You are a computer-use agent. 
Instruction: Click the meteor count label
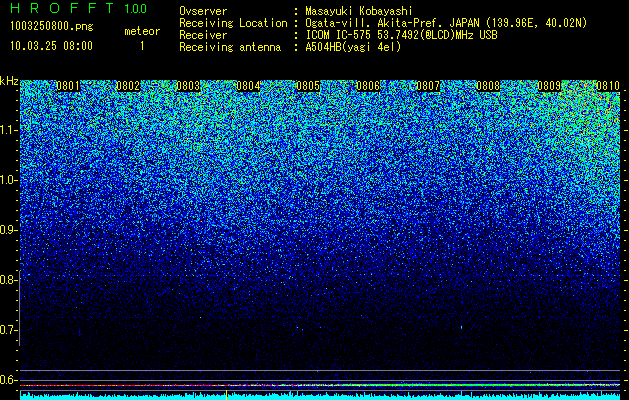pos(142,31)
